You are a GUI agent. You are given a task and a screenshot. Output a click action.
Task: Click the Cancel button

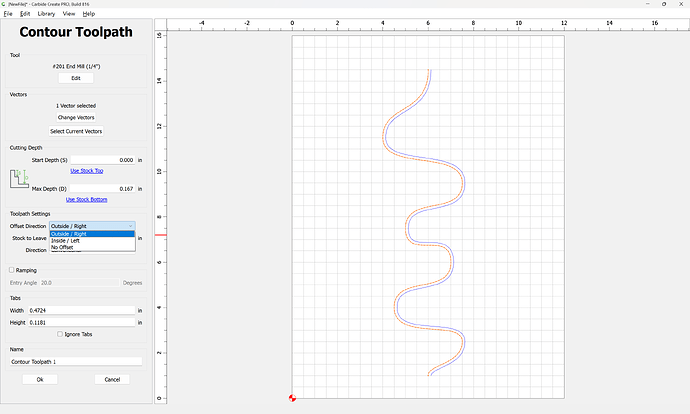pos(112,379)
